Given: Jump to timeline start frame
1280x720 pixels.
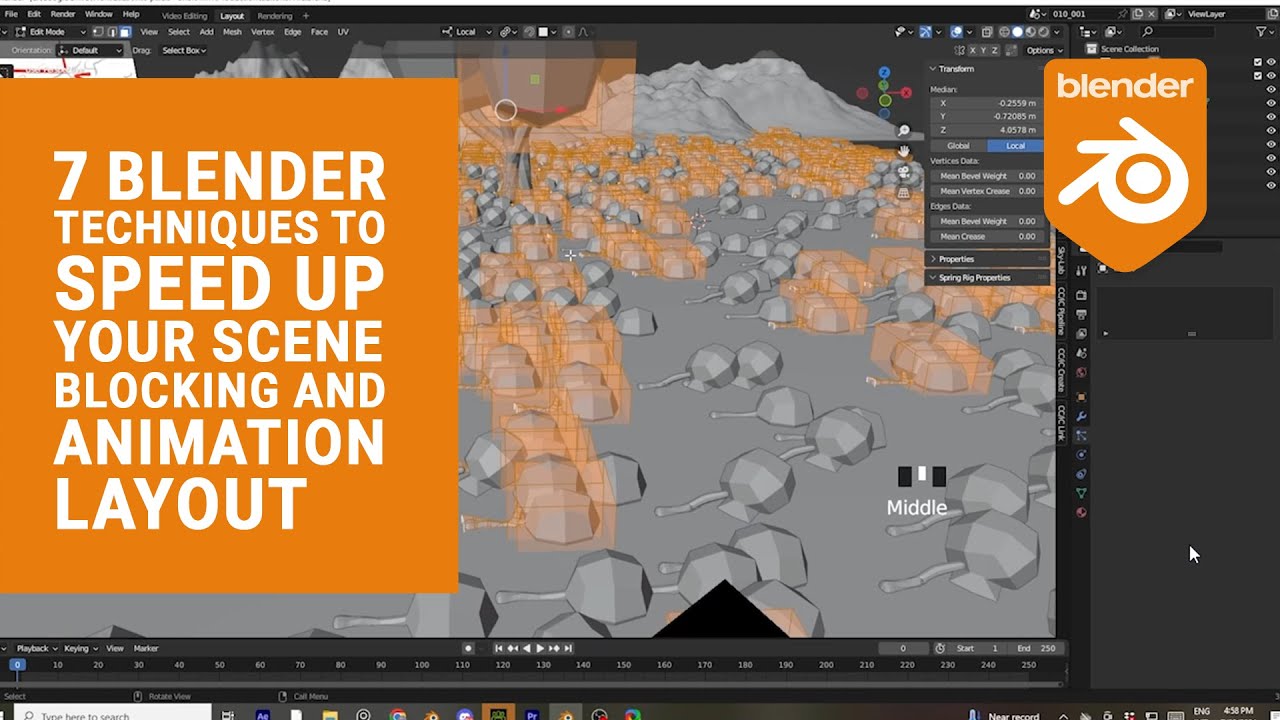Looking at the screenshot, I should tap(500, 648).
